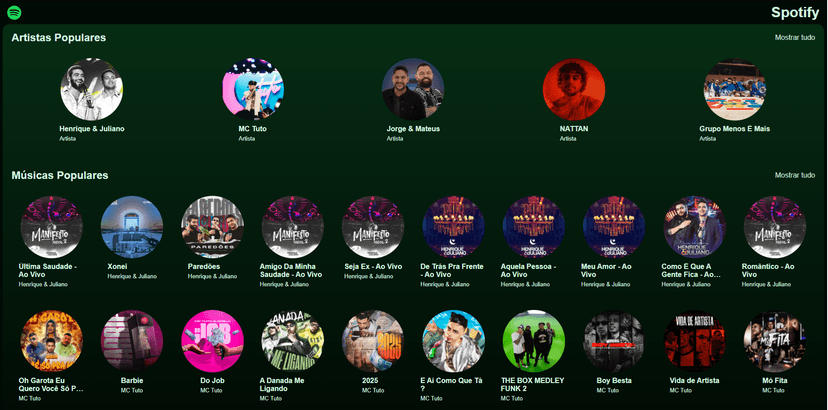
Task: Play Seja Ex - Ao Vivo cover
Action: pyautogui.click(x=373, y=227)
